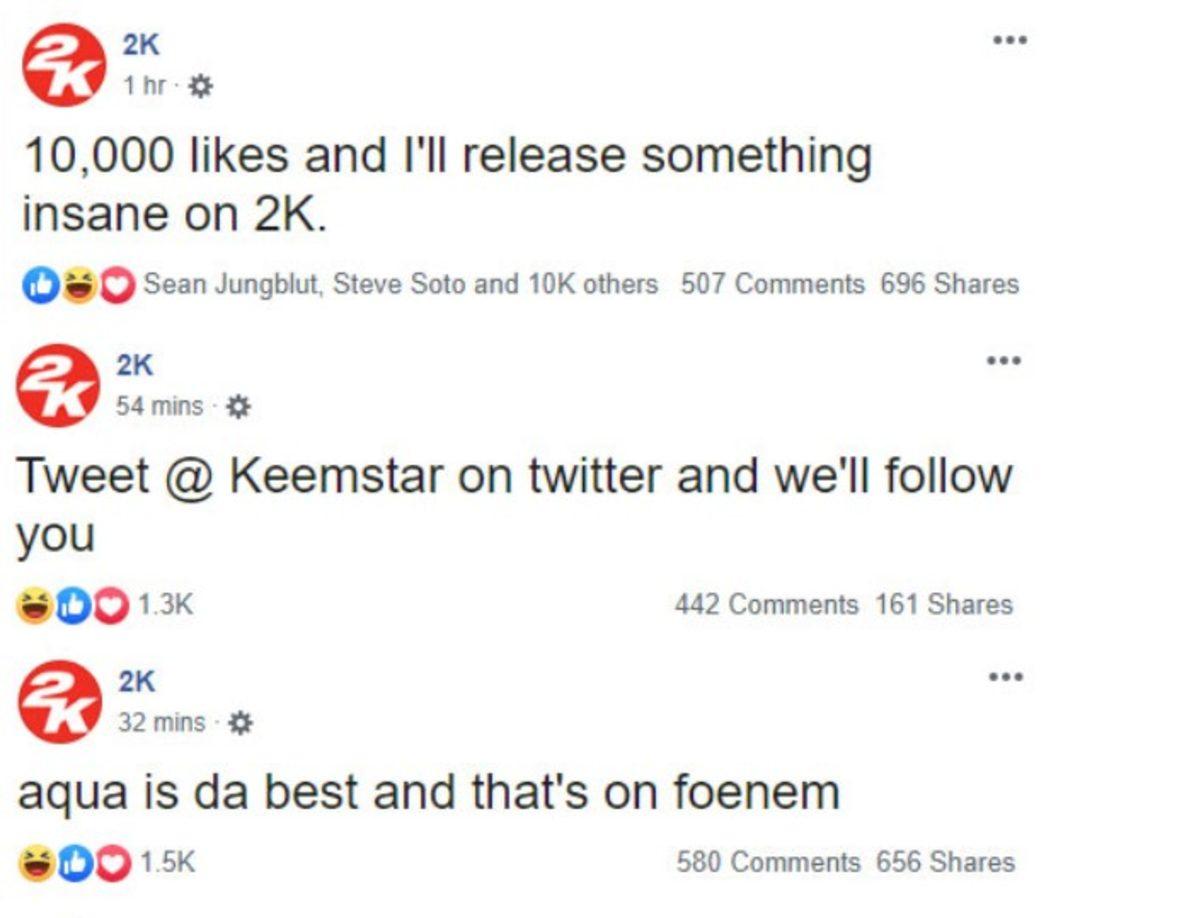View the "696 Shares" on the first post

[949, 285]
